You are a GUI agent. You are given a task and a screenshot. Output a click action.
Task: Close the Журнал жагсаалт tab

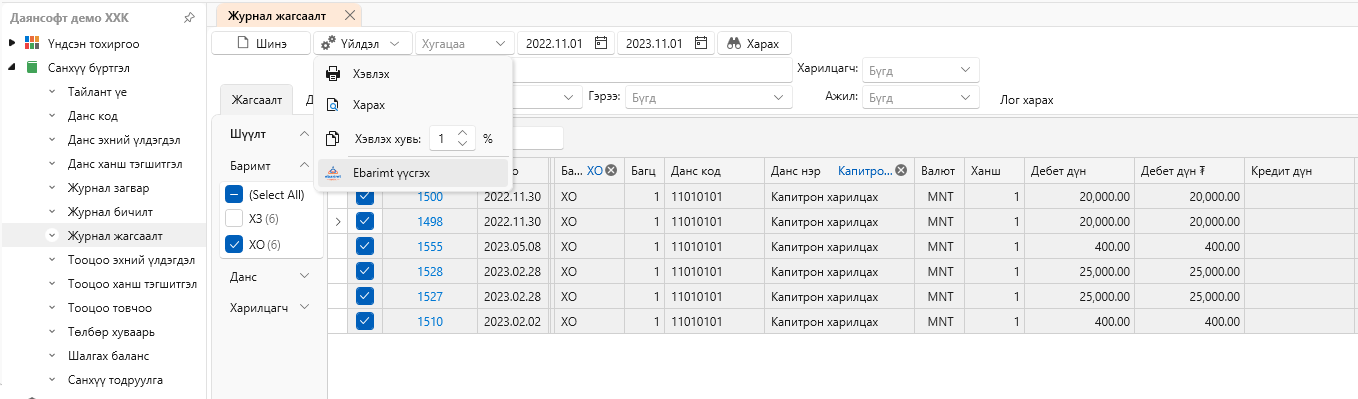click(349, 15)
